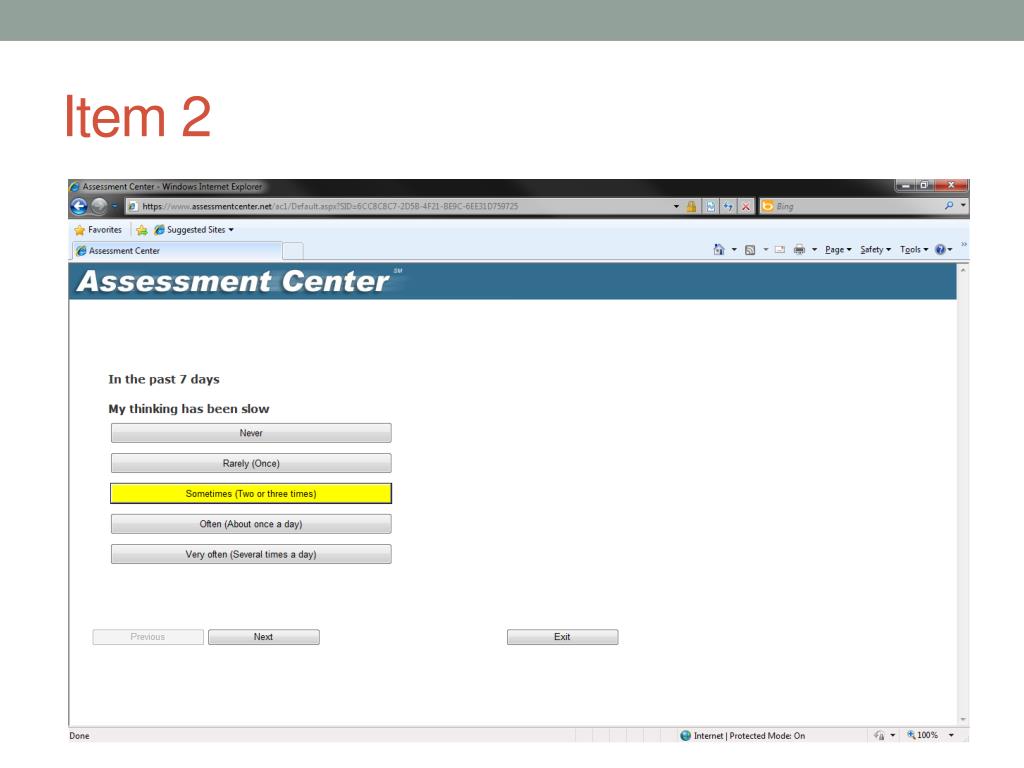The height and width of the screenshot is (768, 1024).
Task: Select the Rarely (Once) response
Action: (251, 463)
